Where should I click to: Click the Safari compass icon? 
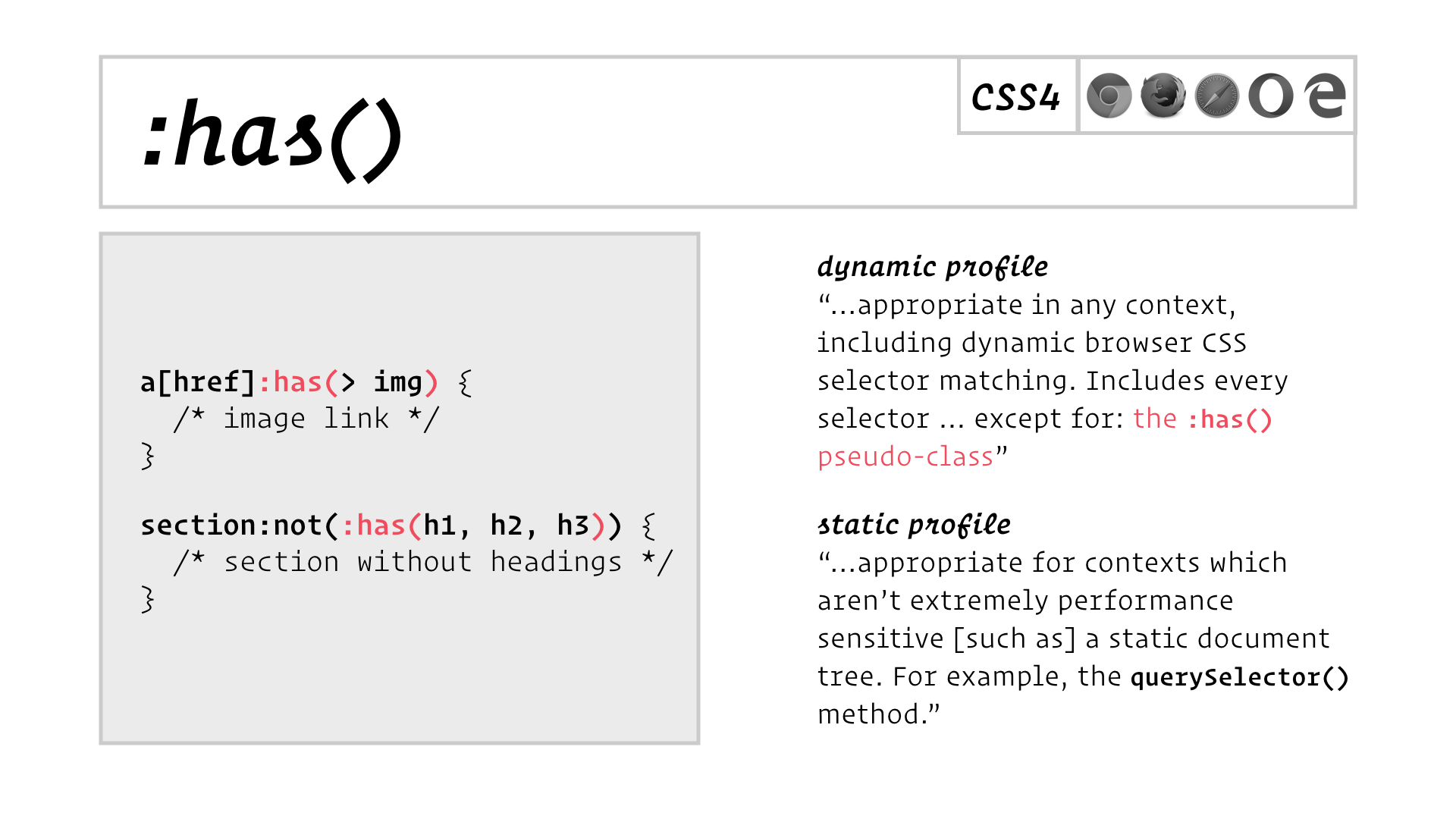tap(1217, 96)
